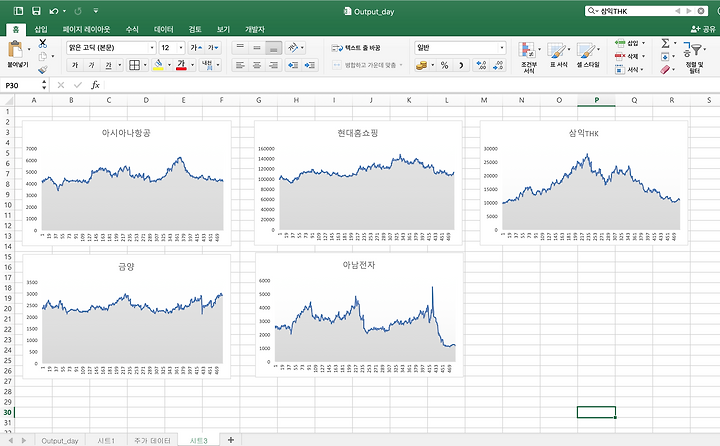Viewport: 720px width, 446px height.
Task: Click the AutoSum sigma icon
Action: coord(666,45)
